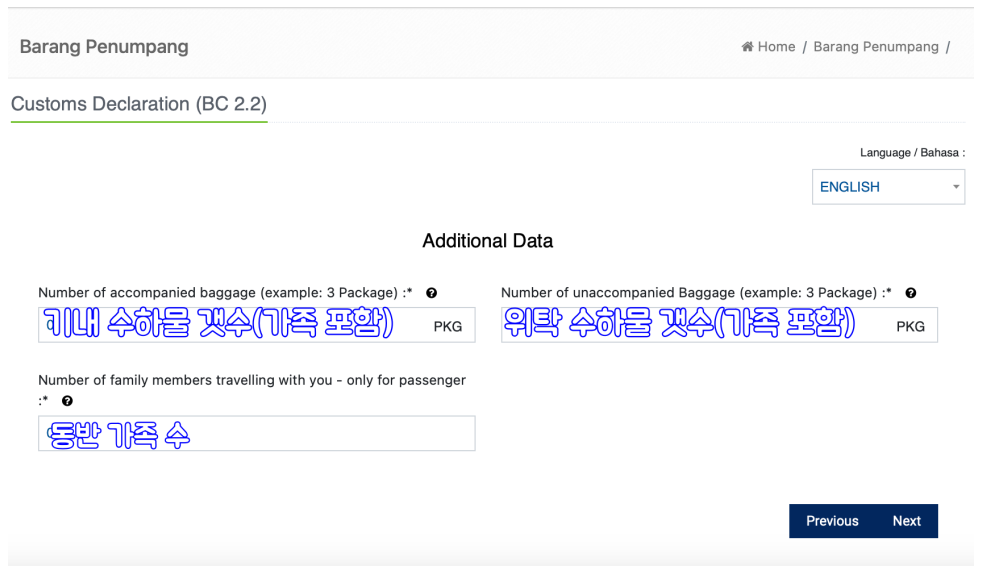
Task: Click the Home icon in breadcrumb
Action: (747, 47)
